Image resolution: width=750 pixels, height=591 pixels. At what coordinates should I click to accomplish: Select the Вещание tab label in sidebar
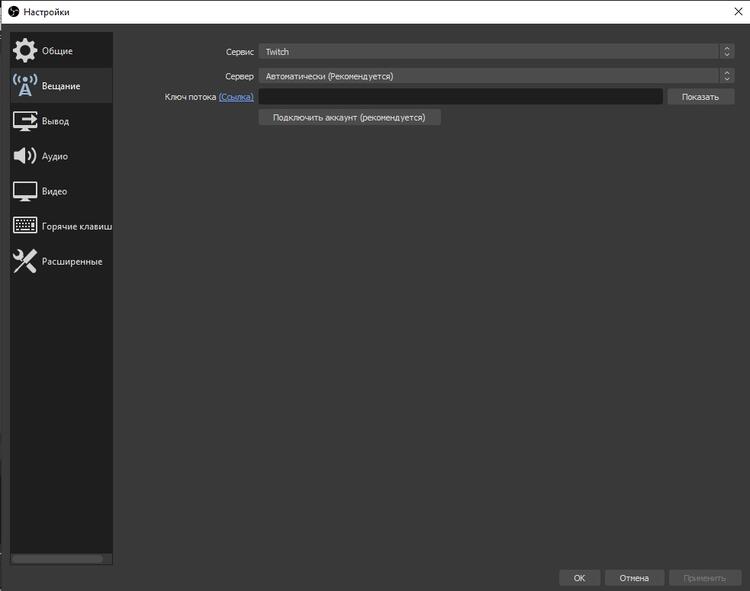tap(61, 86)
